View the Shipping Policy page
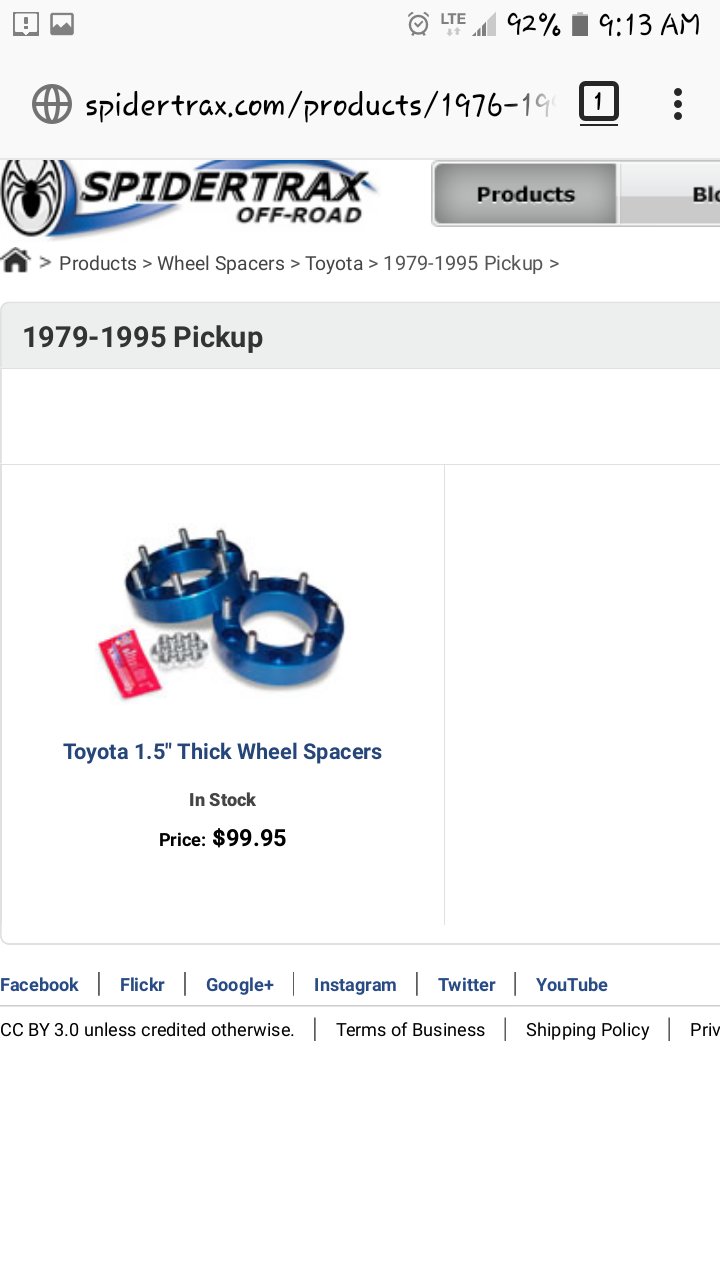 point(587,1030)
